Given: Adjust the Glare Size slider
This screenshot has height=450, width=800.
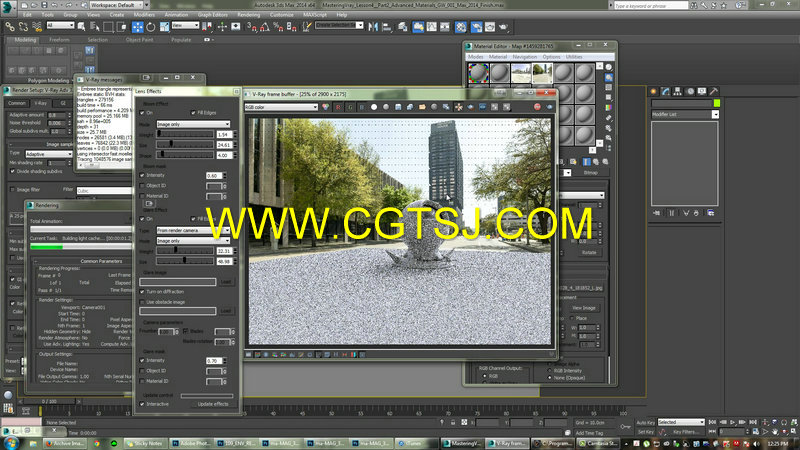Looking at the screenshot, I should [185, 261].
